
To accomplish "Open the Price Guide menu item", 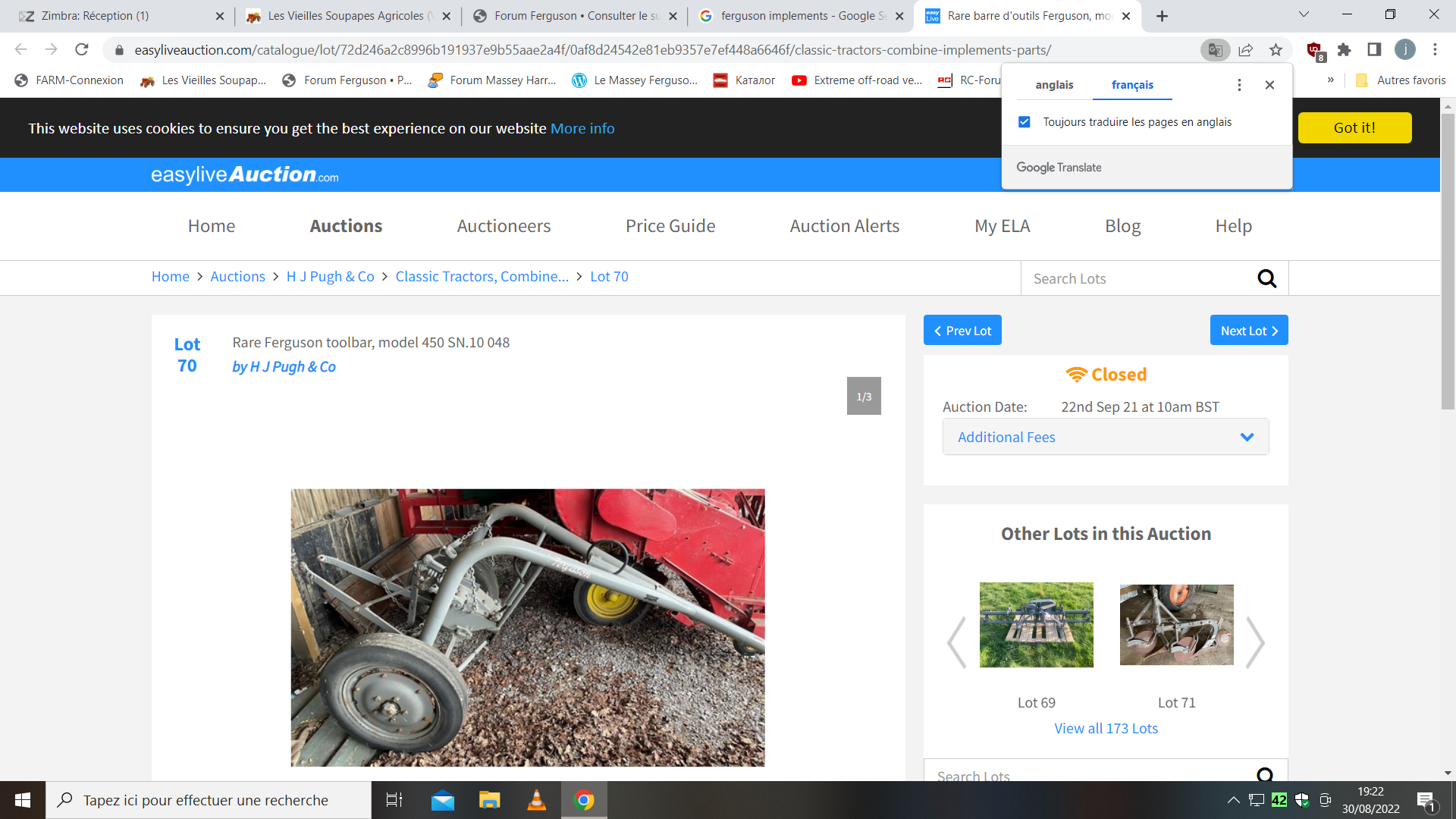I will pyautogui.click(x=670, y=226).
